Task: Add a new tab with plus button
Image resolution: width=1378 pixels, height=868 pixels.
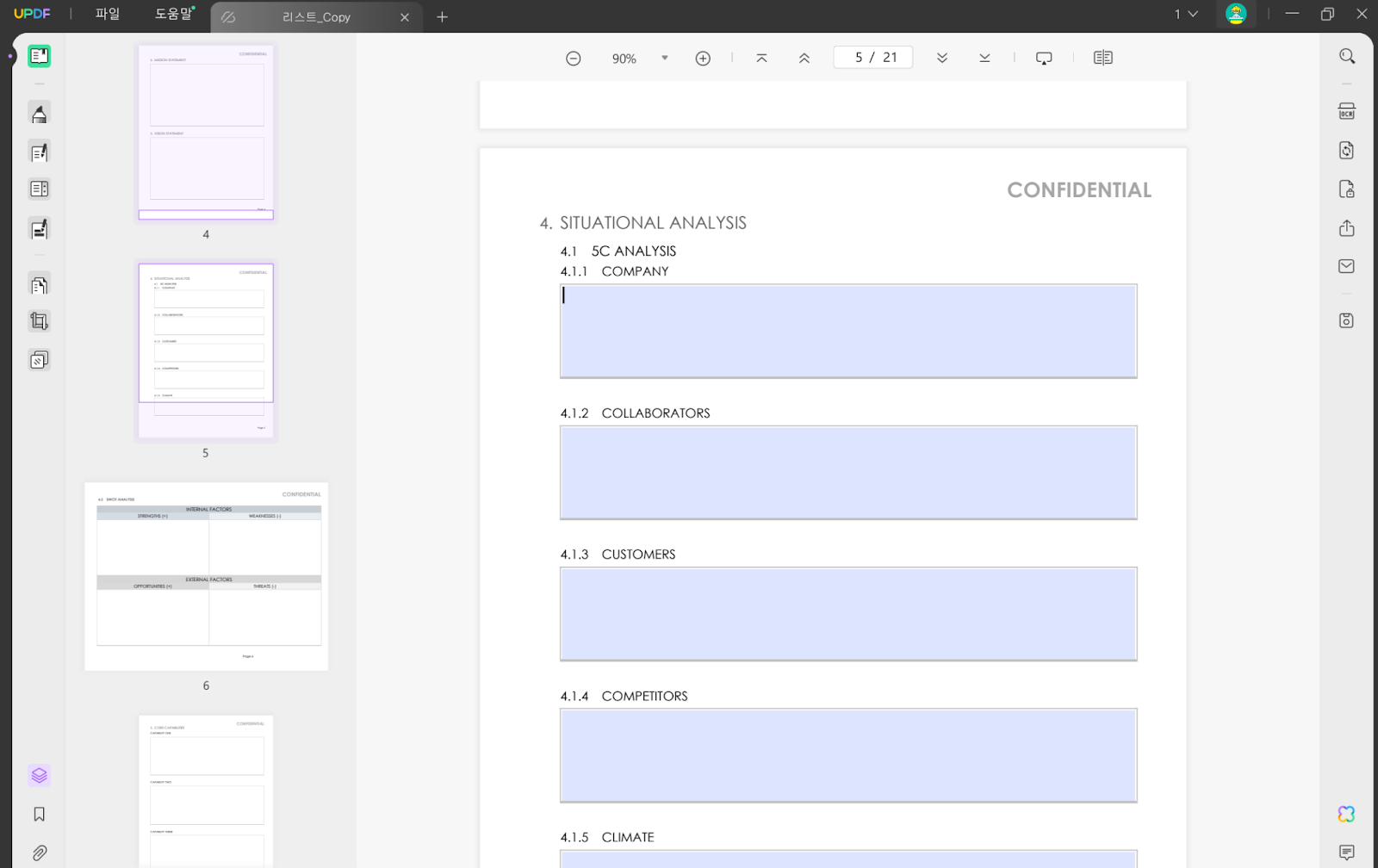Action: coord(442,17)
